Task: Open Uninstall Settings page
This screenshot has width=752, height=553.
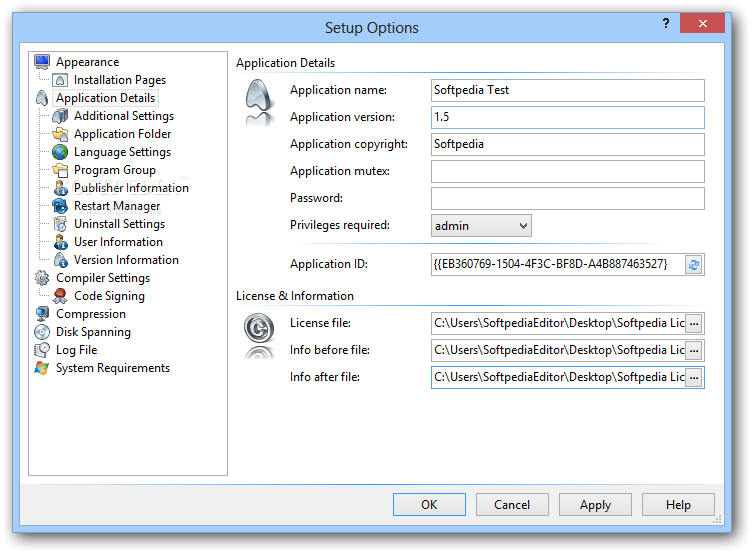Action: pos(119,224)
